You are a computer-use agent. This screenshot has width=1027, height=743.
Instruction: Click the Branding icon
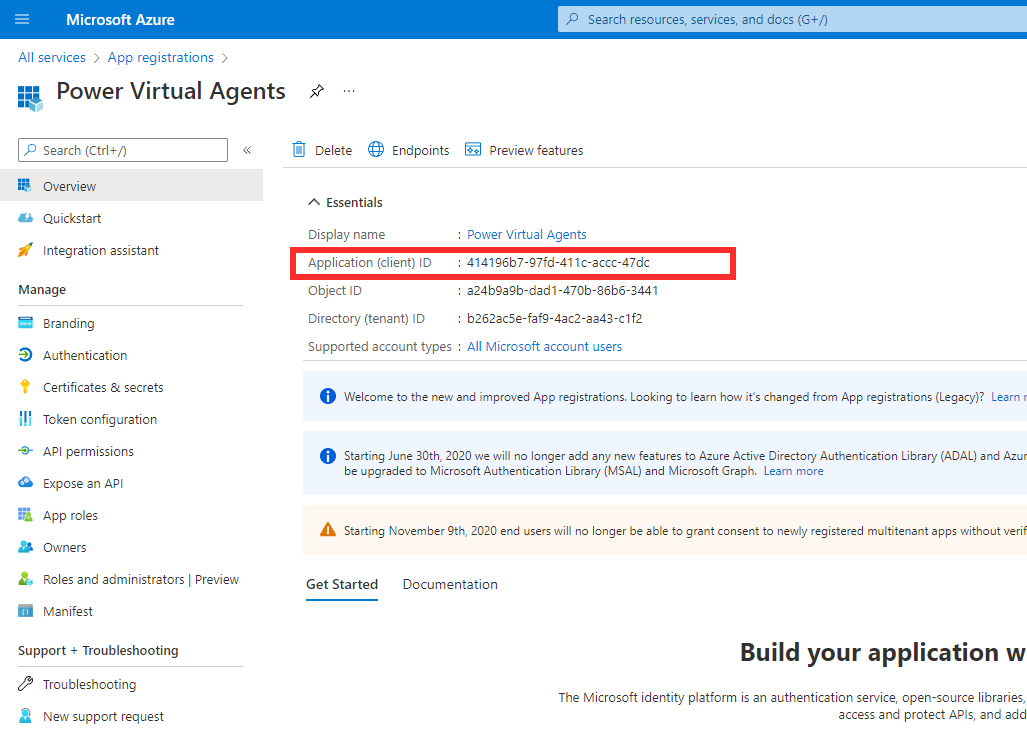click(26, 322)
